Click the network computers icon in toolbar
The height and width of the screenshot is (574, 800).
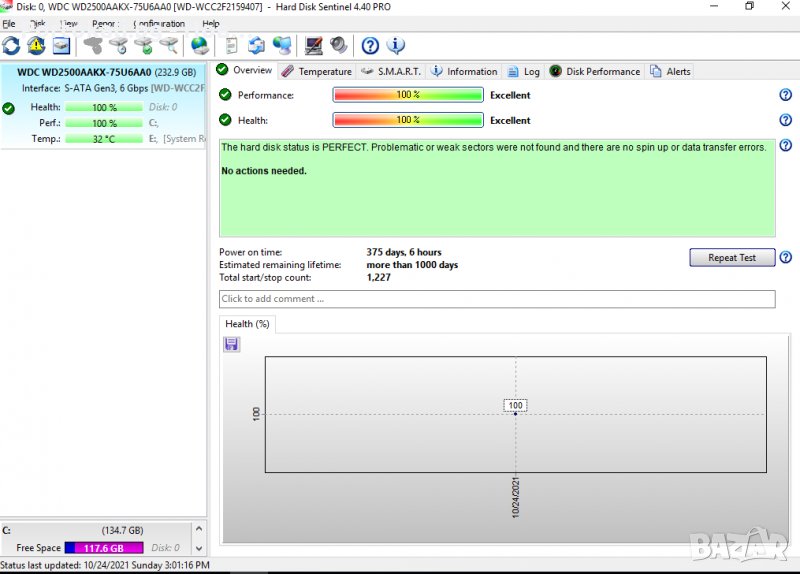pos(283,45)
